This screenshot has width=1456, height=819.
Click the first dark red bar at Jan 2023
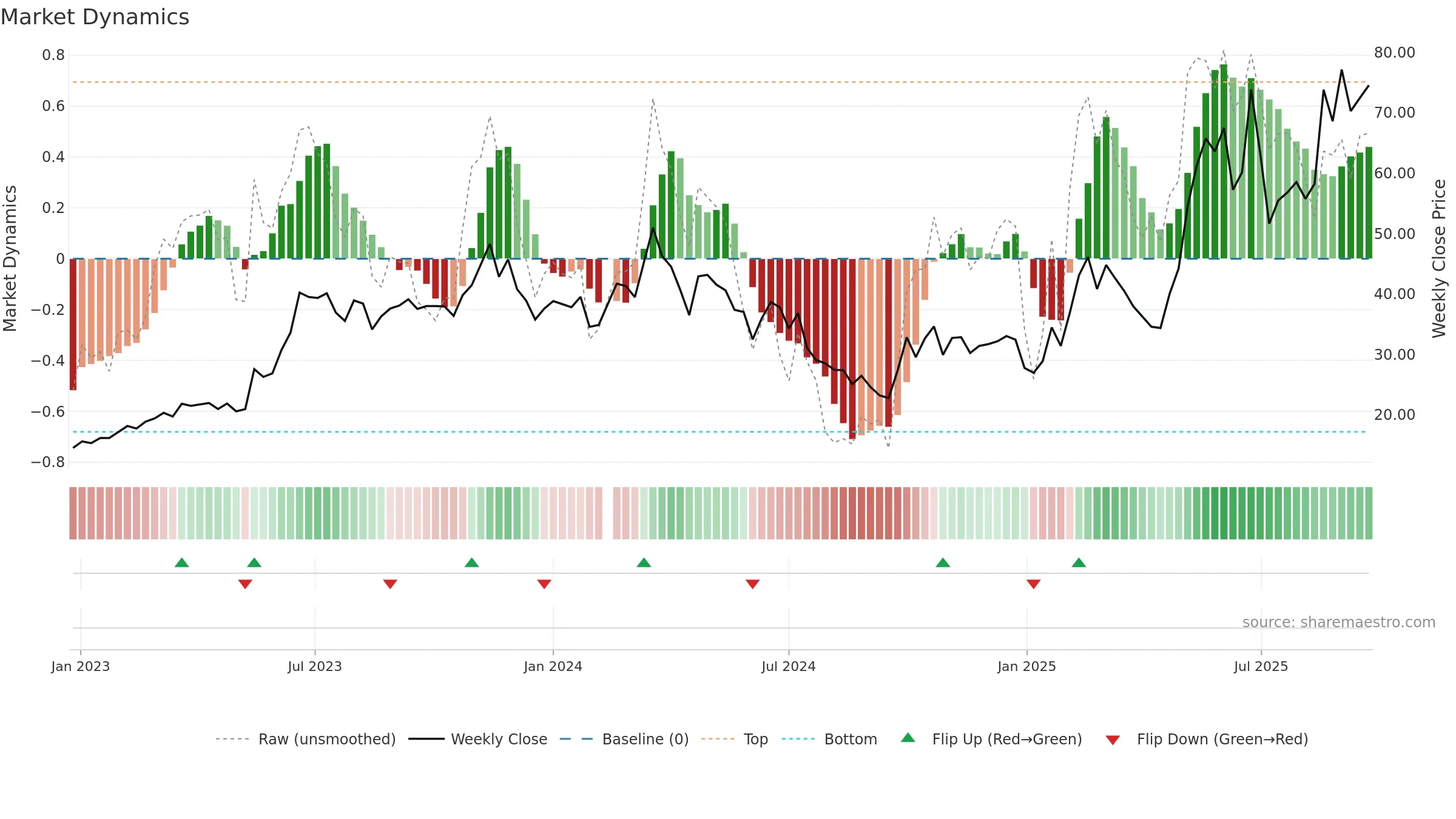73,325
